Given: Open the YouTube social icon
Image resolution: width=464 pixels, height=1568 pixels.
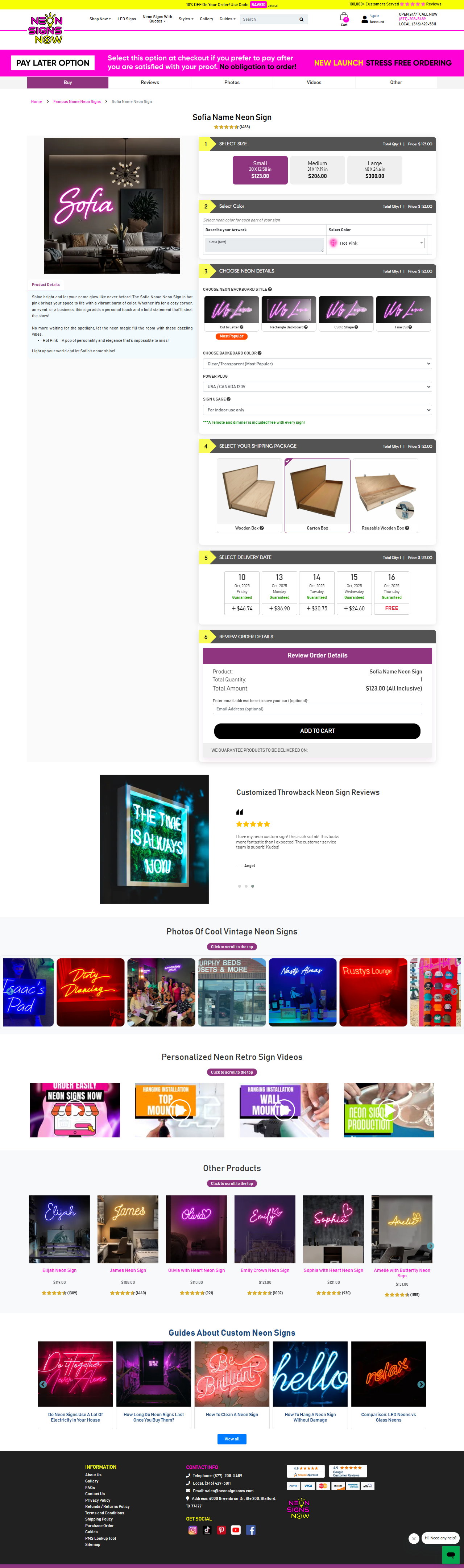Looking at the screenshot, I should click(236, 1530).
